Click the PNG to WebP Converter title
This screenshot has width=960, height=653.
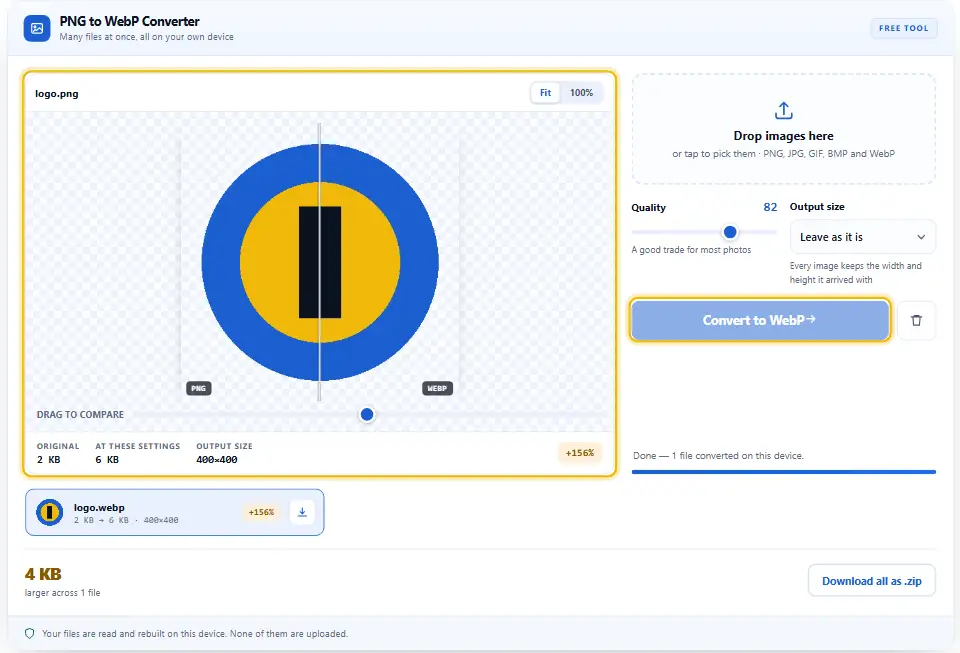[129, 21]
